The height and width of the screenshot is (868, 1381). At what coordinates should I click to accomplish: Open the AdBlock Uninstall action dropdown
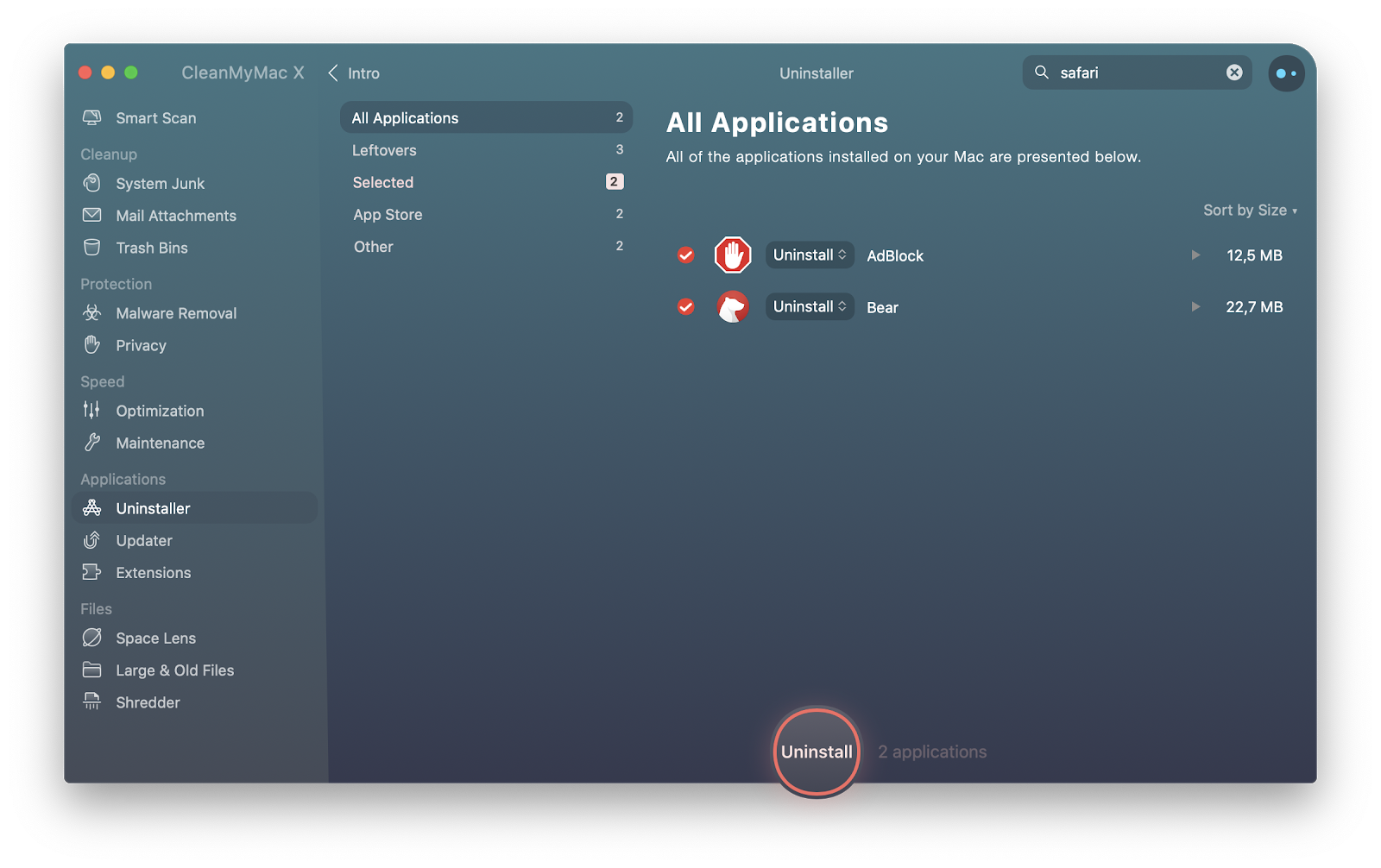coord(810,255)
